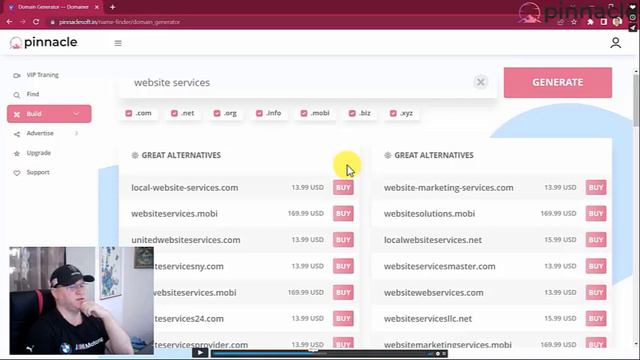Buy unitedwebsiteservices.com

[x=343, y=240]
